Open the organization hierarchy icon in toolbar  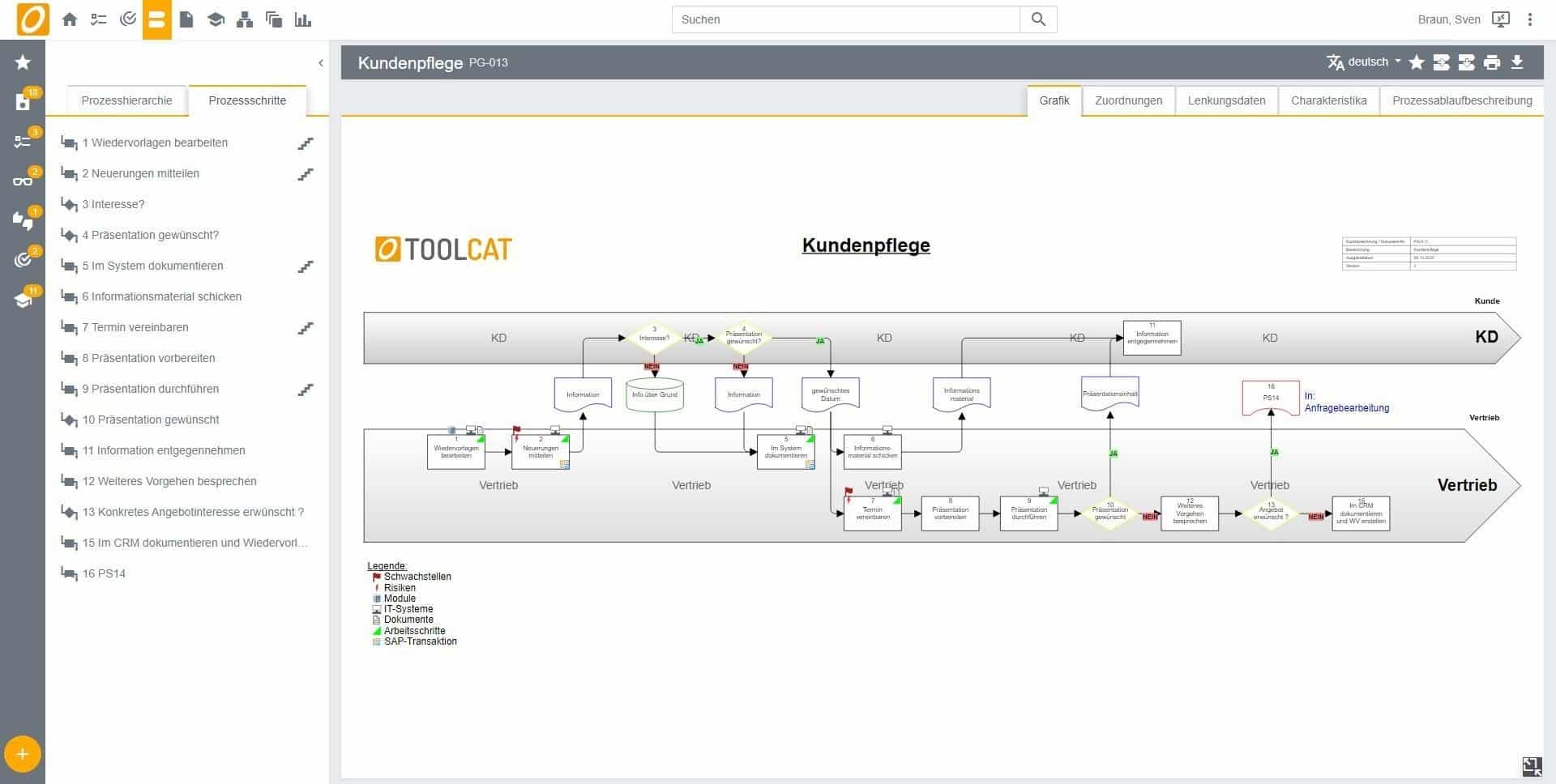[245, 19]
